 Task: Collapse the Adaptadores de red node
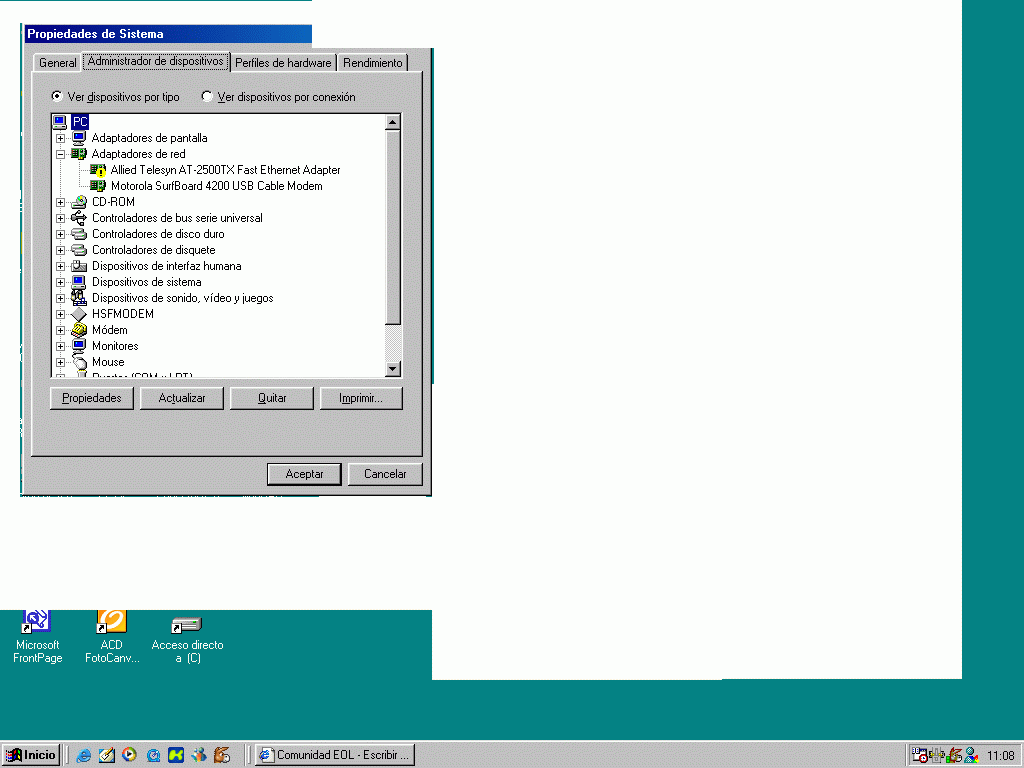[60, 155]
